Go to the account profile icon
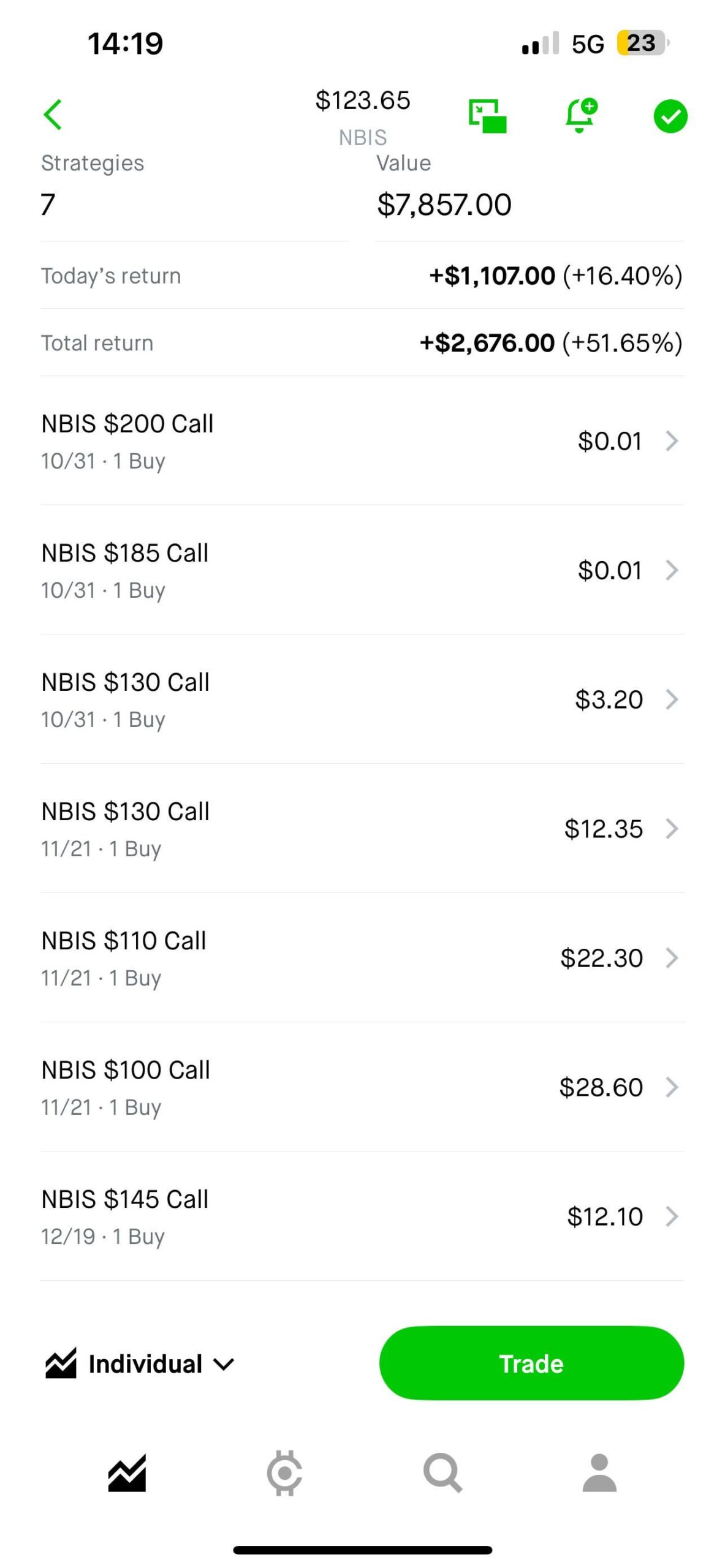This screenshot has width=725, height=1568. click(x=599, y=1472)
